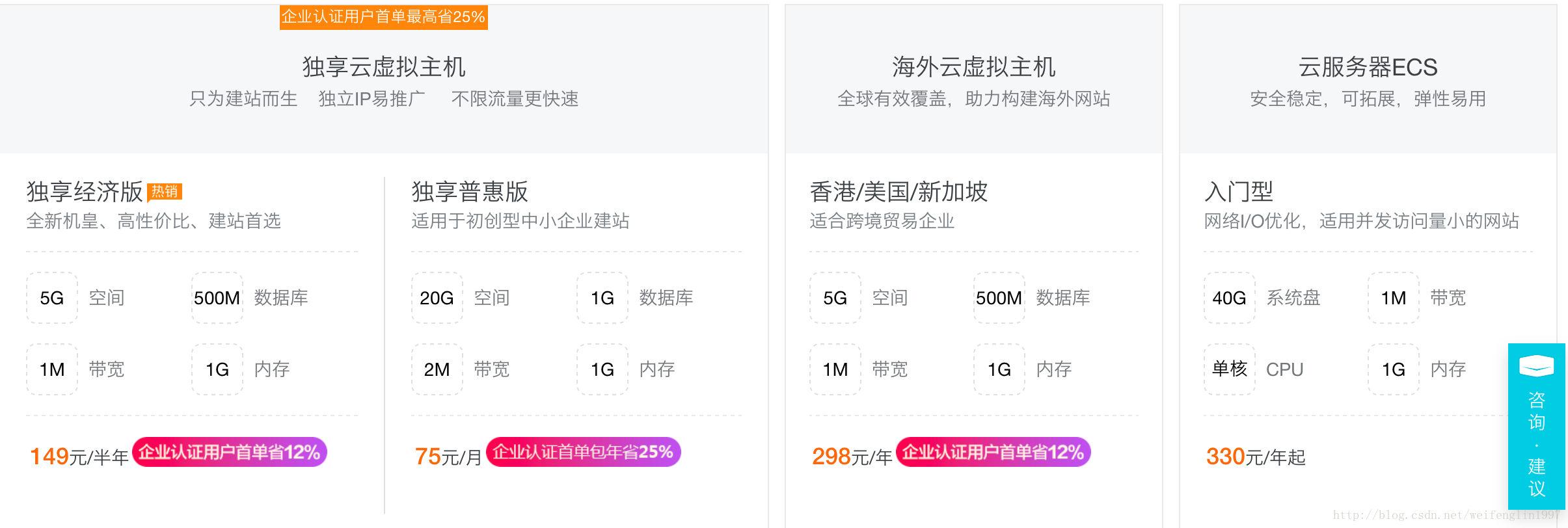Image resolution: width=1568 pixels, height=528 pixels.
Task: Select the 香港/美国/新加坡 plan title
Action: (x=899, y=192)
